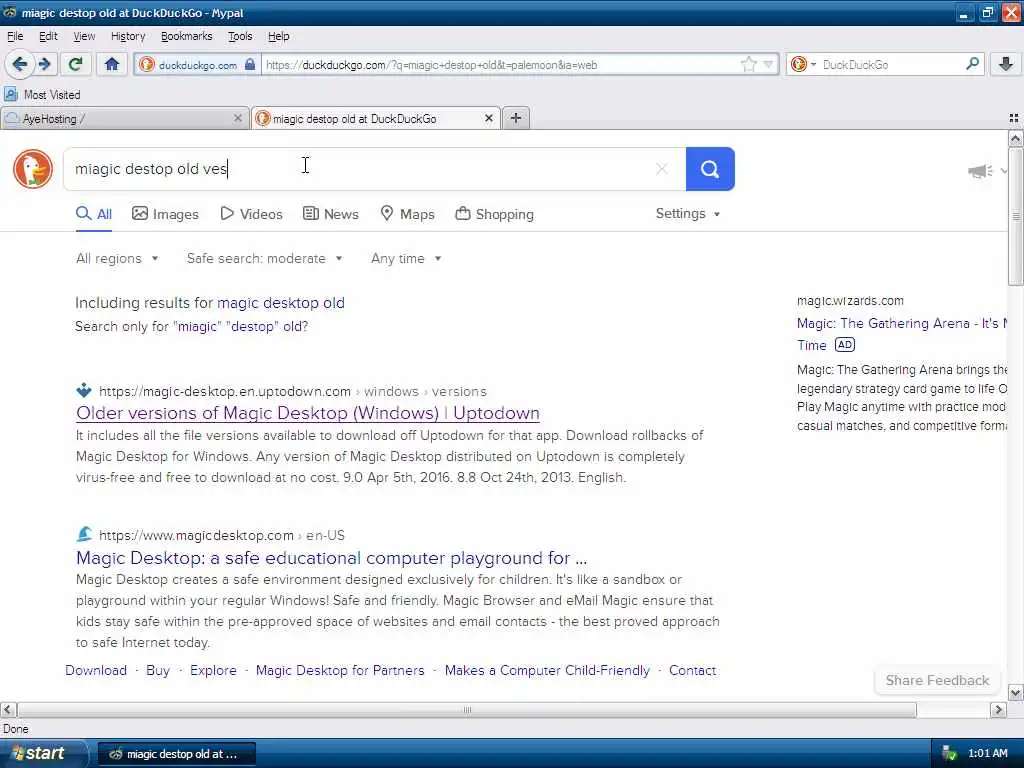Open Makes a Computer Child-Friendly sitelink
The height and width of the screenshot is (768, 1024).
point(547,671)
